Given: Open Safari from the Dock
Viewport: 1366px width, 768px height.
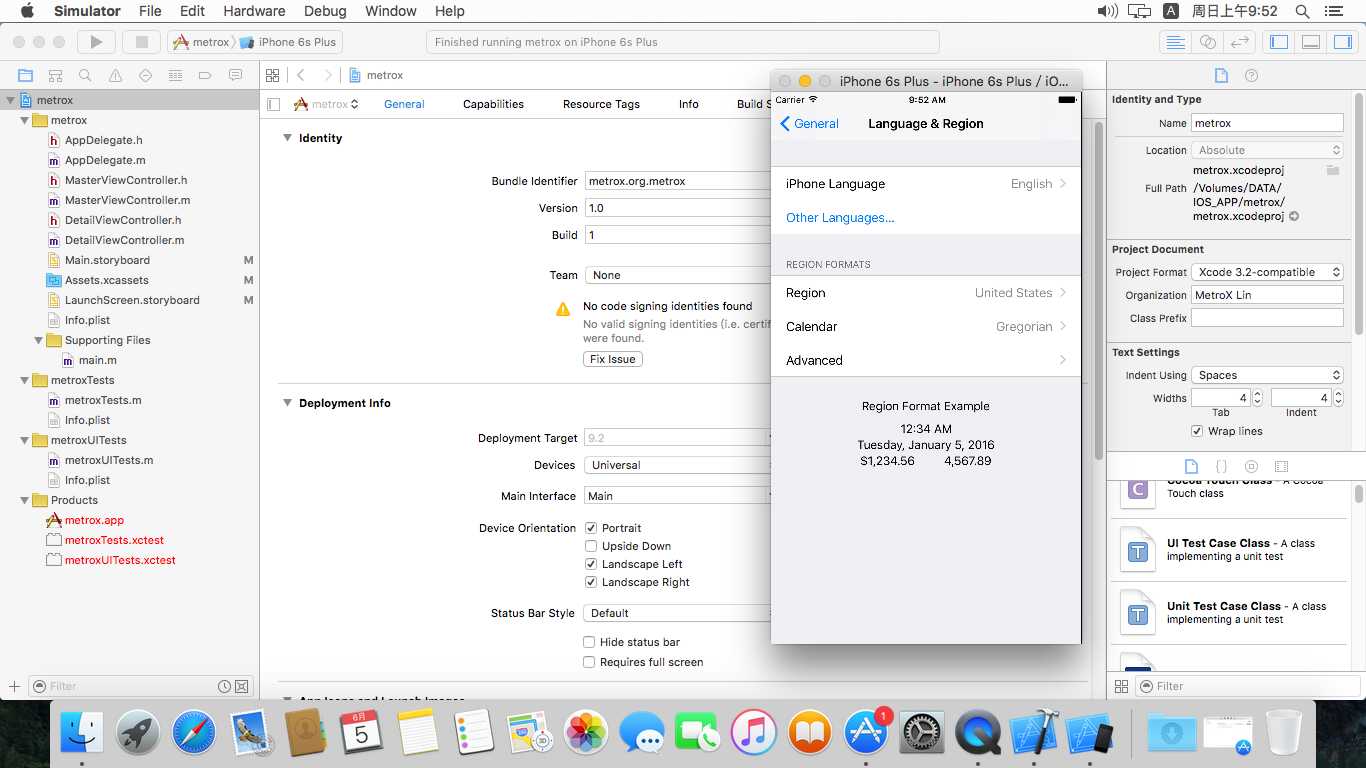Looking at the screenshot, I should pos(193,733).
